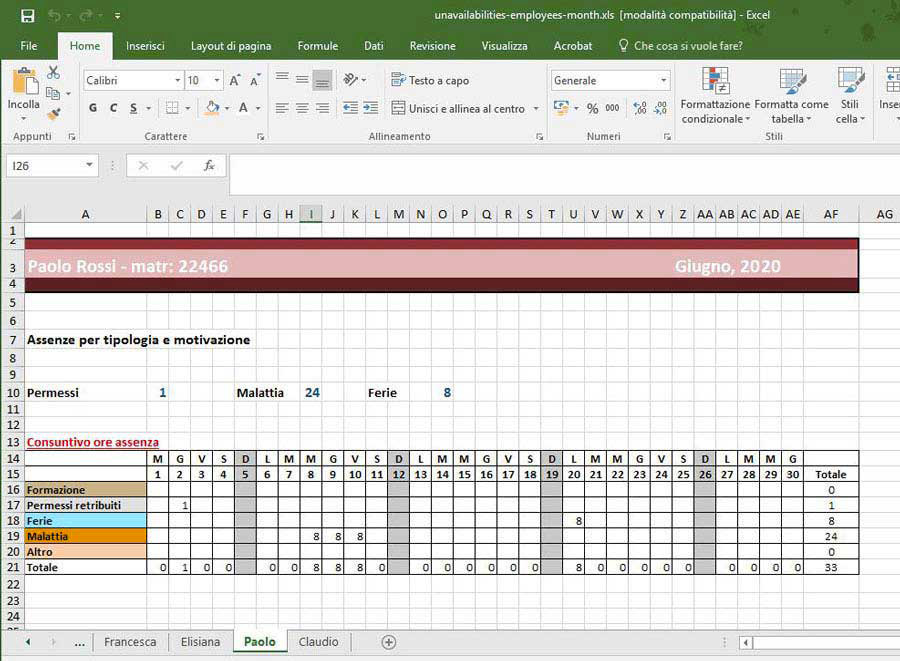The image size is (900, 661).
Task: Center text horizontally
Action: point(302,108)
